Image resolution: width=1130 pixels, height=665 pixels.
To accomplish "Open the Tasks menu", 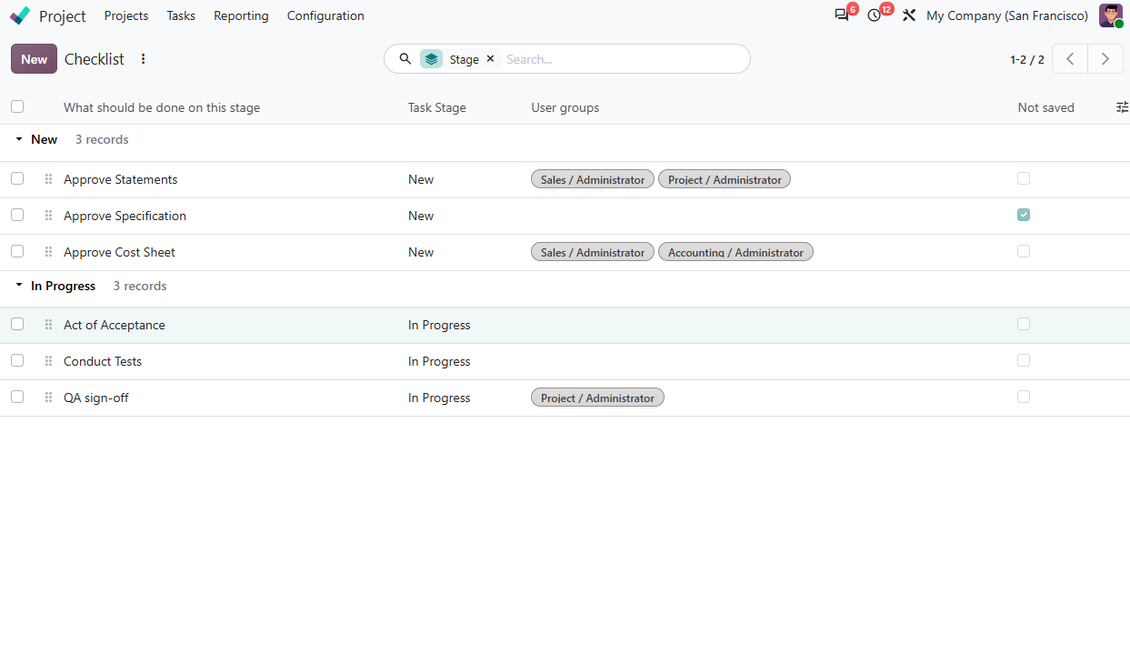I will pyautogui.click(x=181, y=15).
